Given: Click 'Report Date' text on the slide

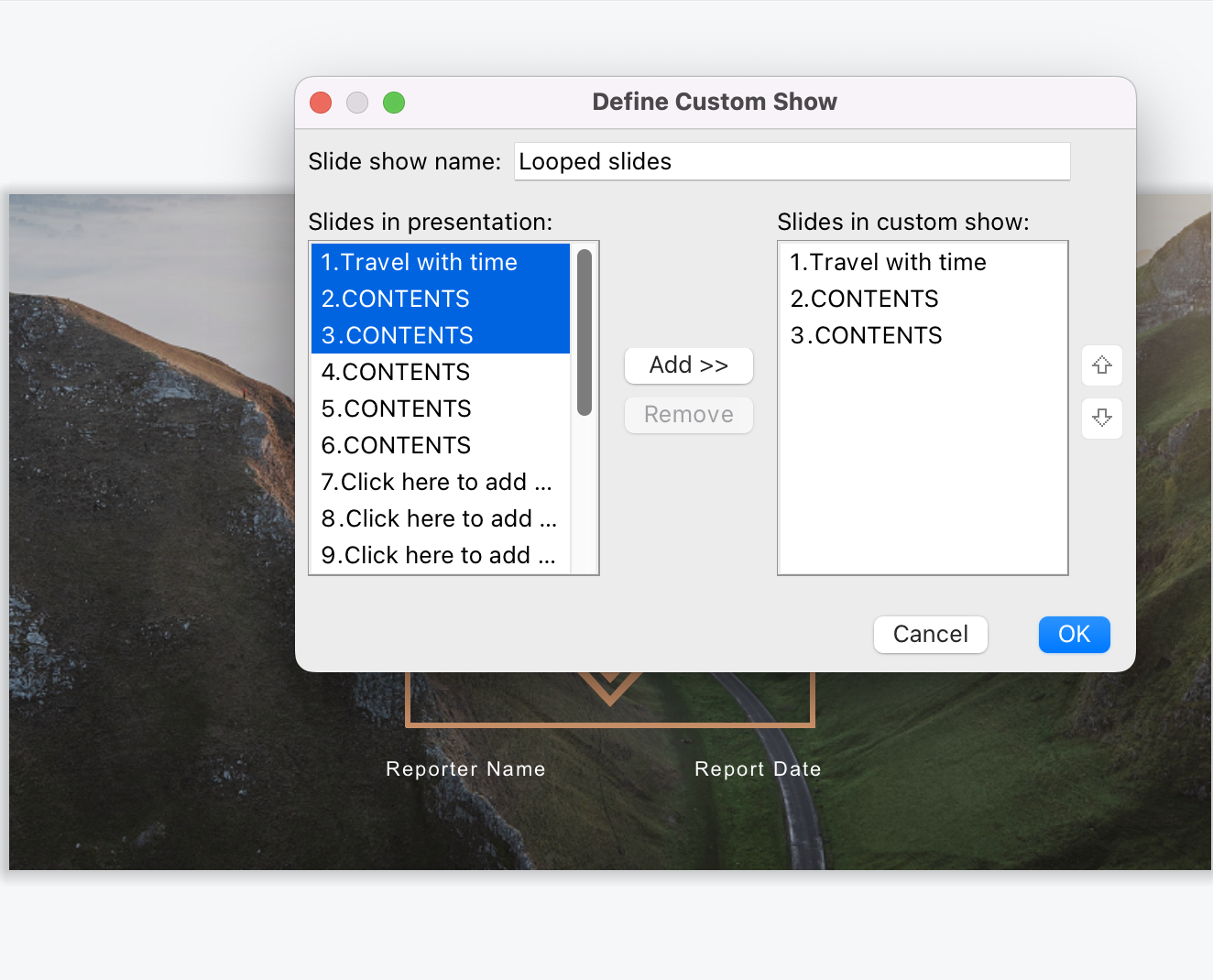Looking at the screenshot, I should click(758, 769).
